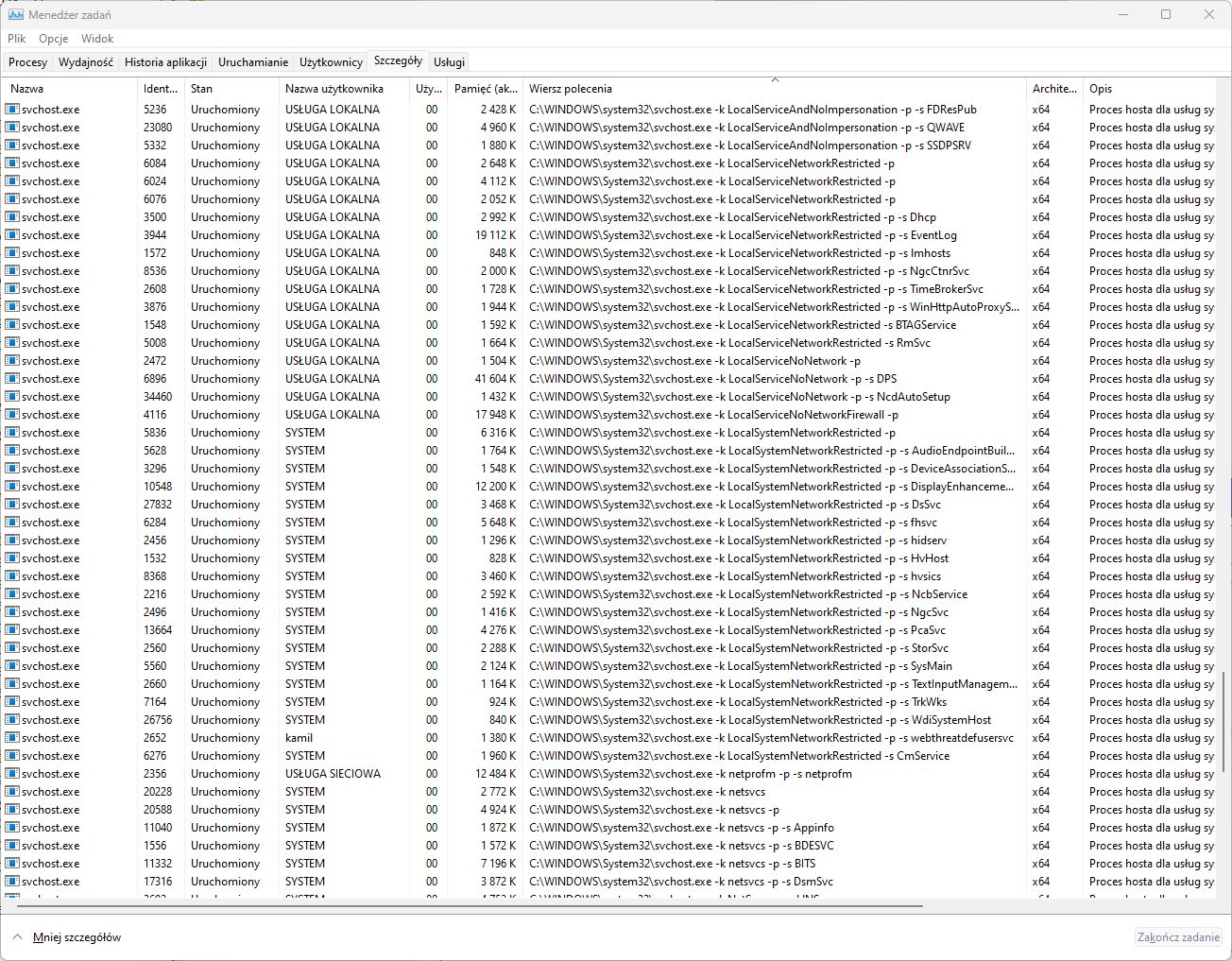The height and width of the screenshot is (961, 1232).
Task: Switch to the Wydajność tab
Action: tap(86, 61)
